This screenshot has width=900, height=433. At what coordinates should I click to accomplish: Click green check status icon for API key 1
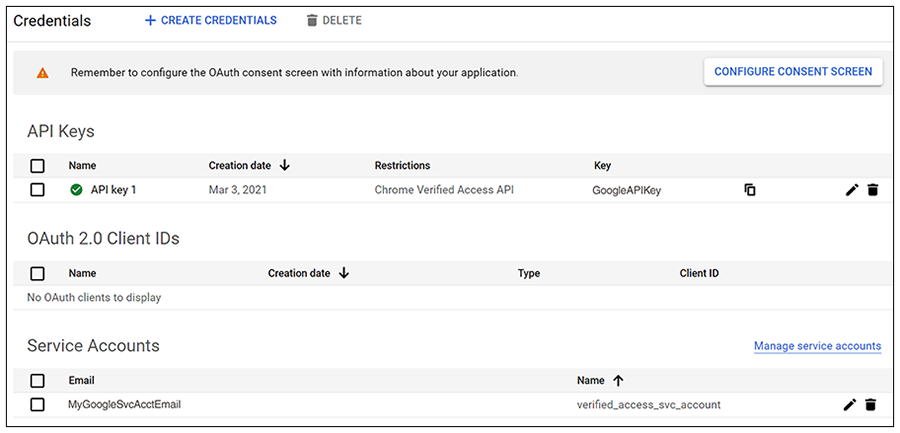(x=76, y=190)
